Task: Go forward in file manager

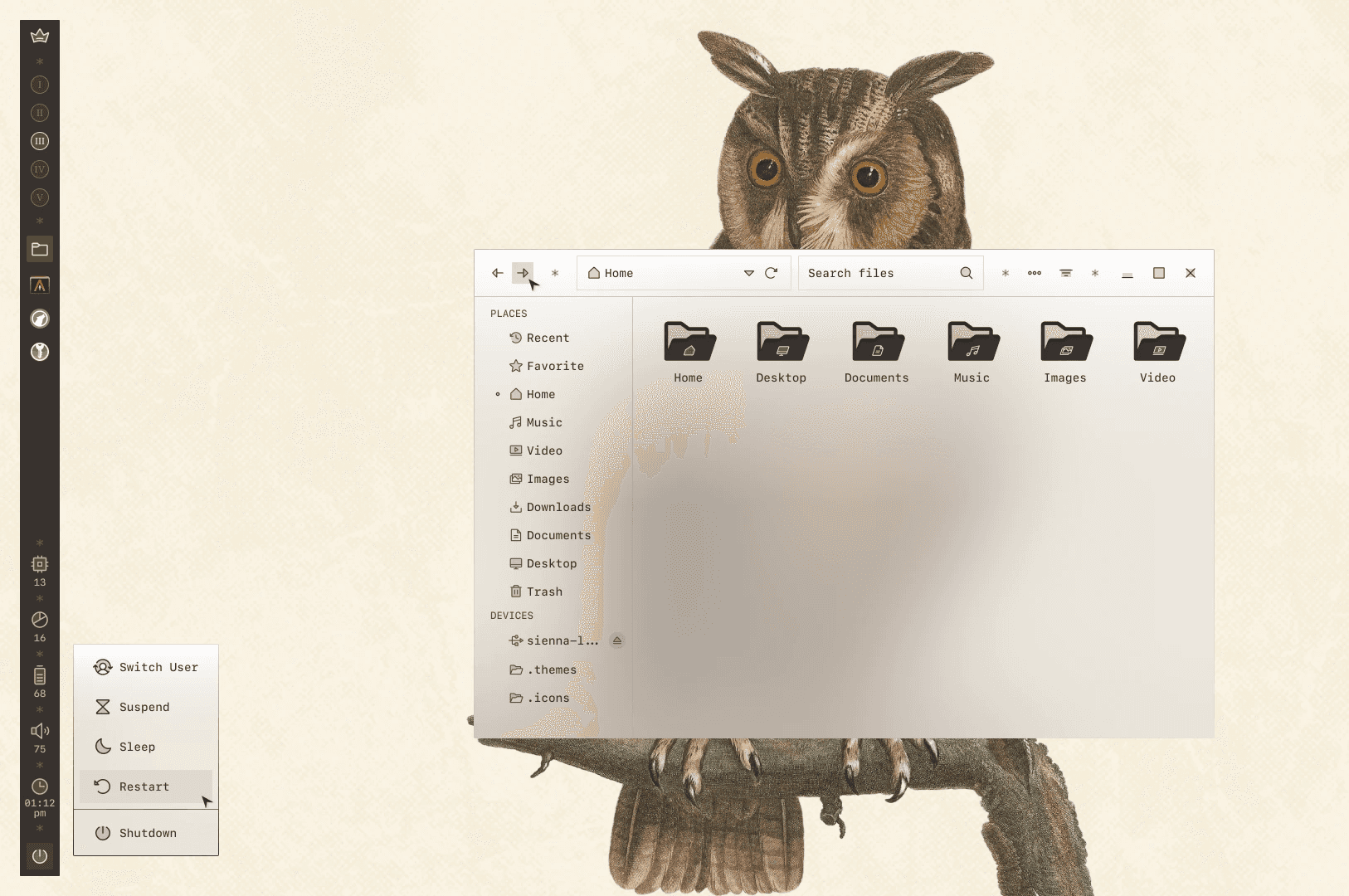Action: pyautogui.click(x=523, y=273)
